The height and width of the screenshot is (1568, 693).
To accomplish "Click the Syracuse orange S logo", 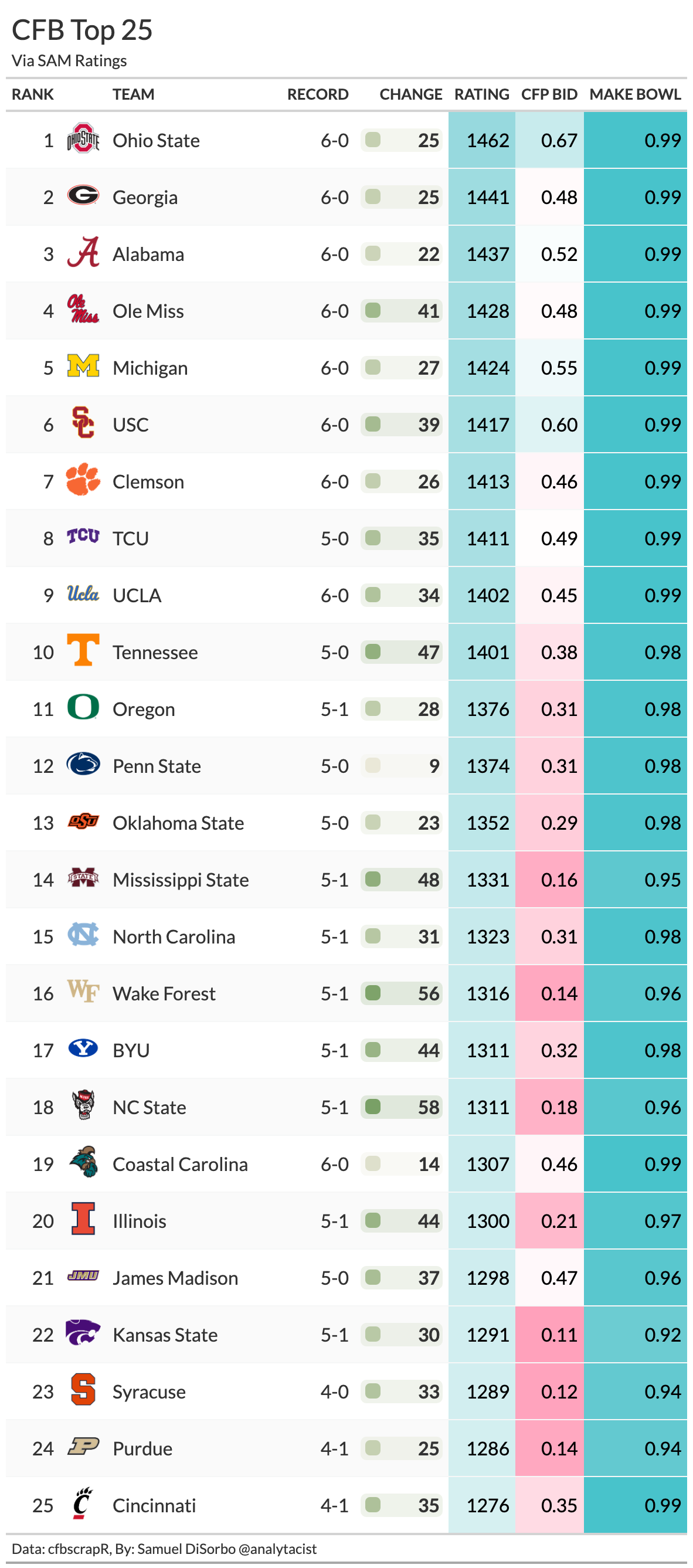I will coord(83,1390).
